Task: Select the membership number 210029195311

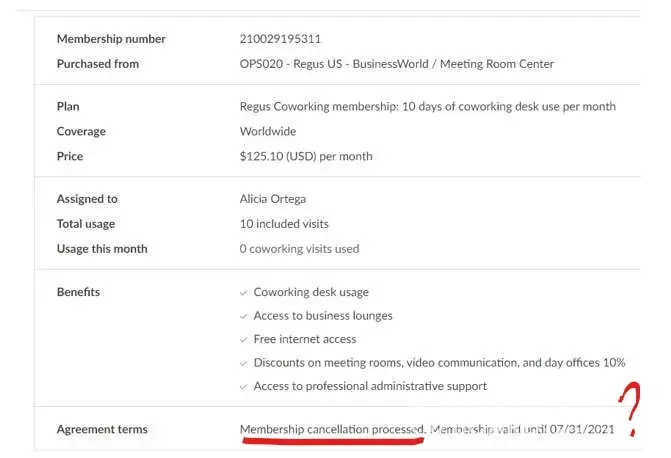Action: pyautogui.click(x=280, y=40)
